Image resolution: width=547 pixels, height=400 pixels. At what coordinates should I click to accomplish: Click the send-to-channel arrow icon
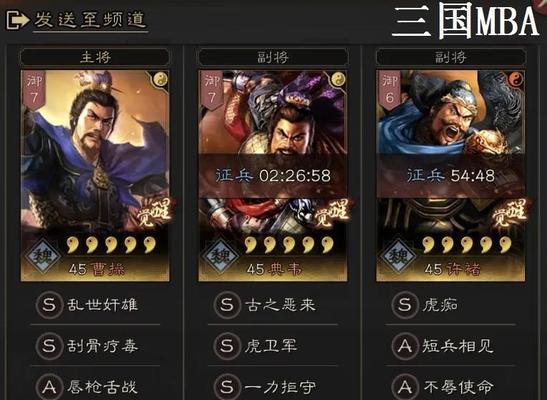pos(18,20)
